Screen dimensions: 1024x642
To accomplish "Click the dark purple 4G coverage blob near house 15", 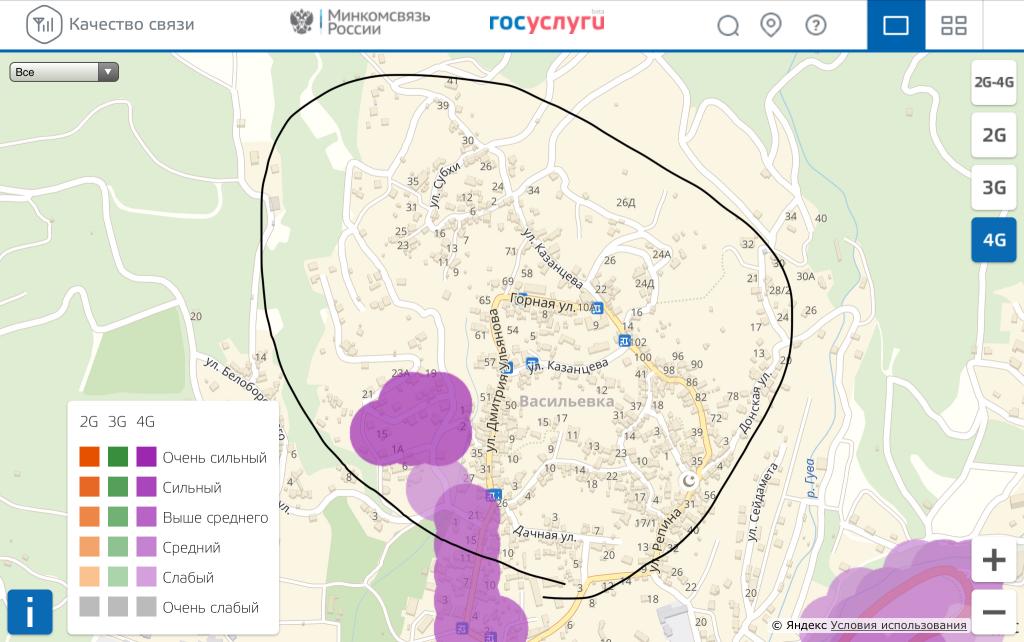I will [x=411, y=419].
